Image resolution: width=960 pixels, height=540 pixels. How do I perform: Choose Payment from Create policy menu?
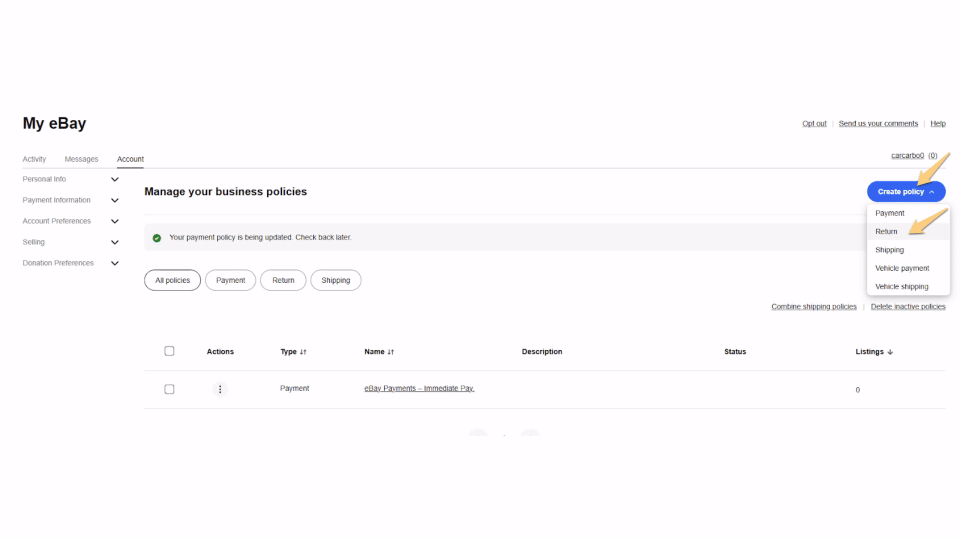pyautogui.click(x=908, y=213)
